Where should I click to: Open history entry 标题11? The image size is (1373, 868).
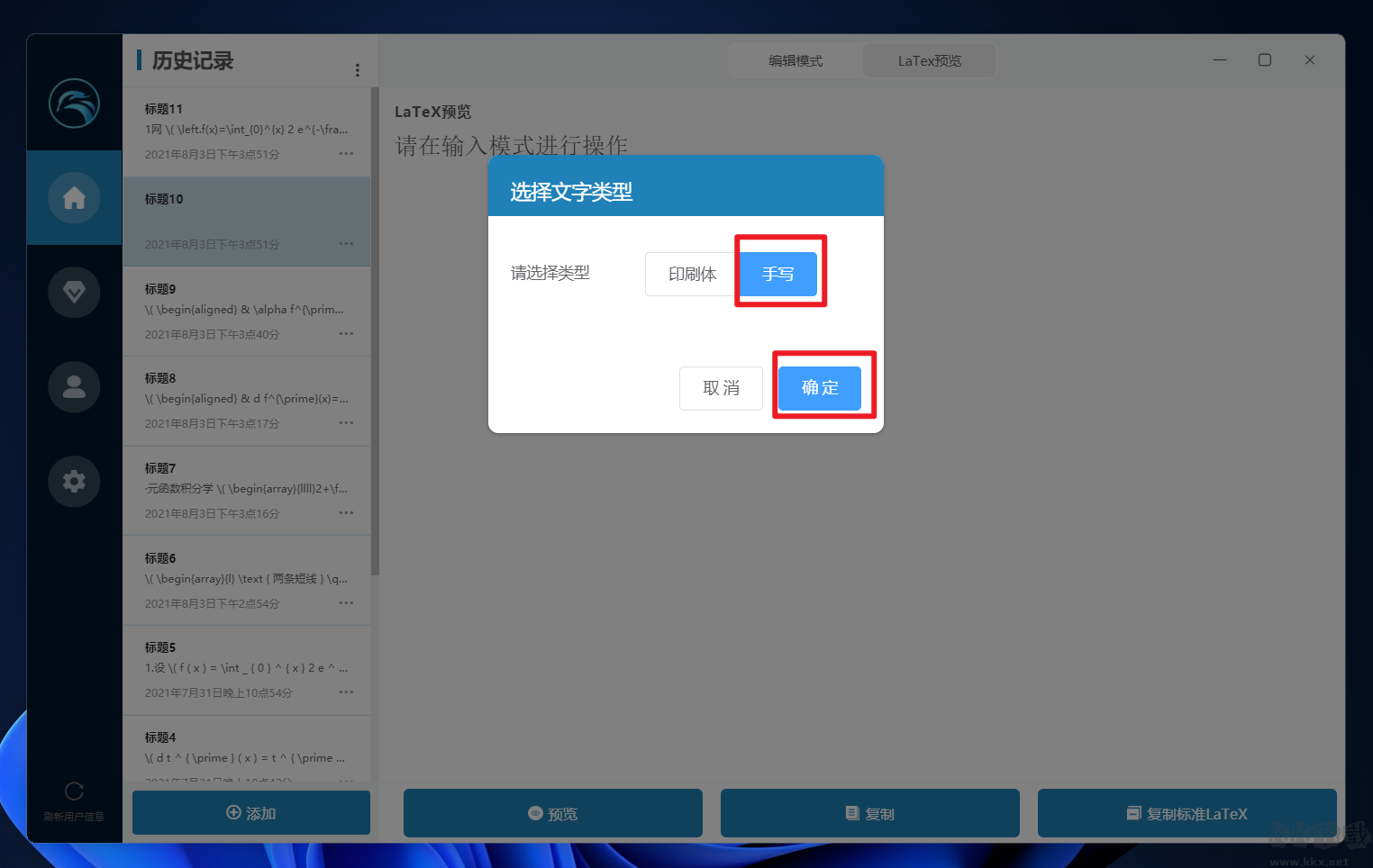[x=246, y=131]
